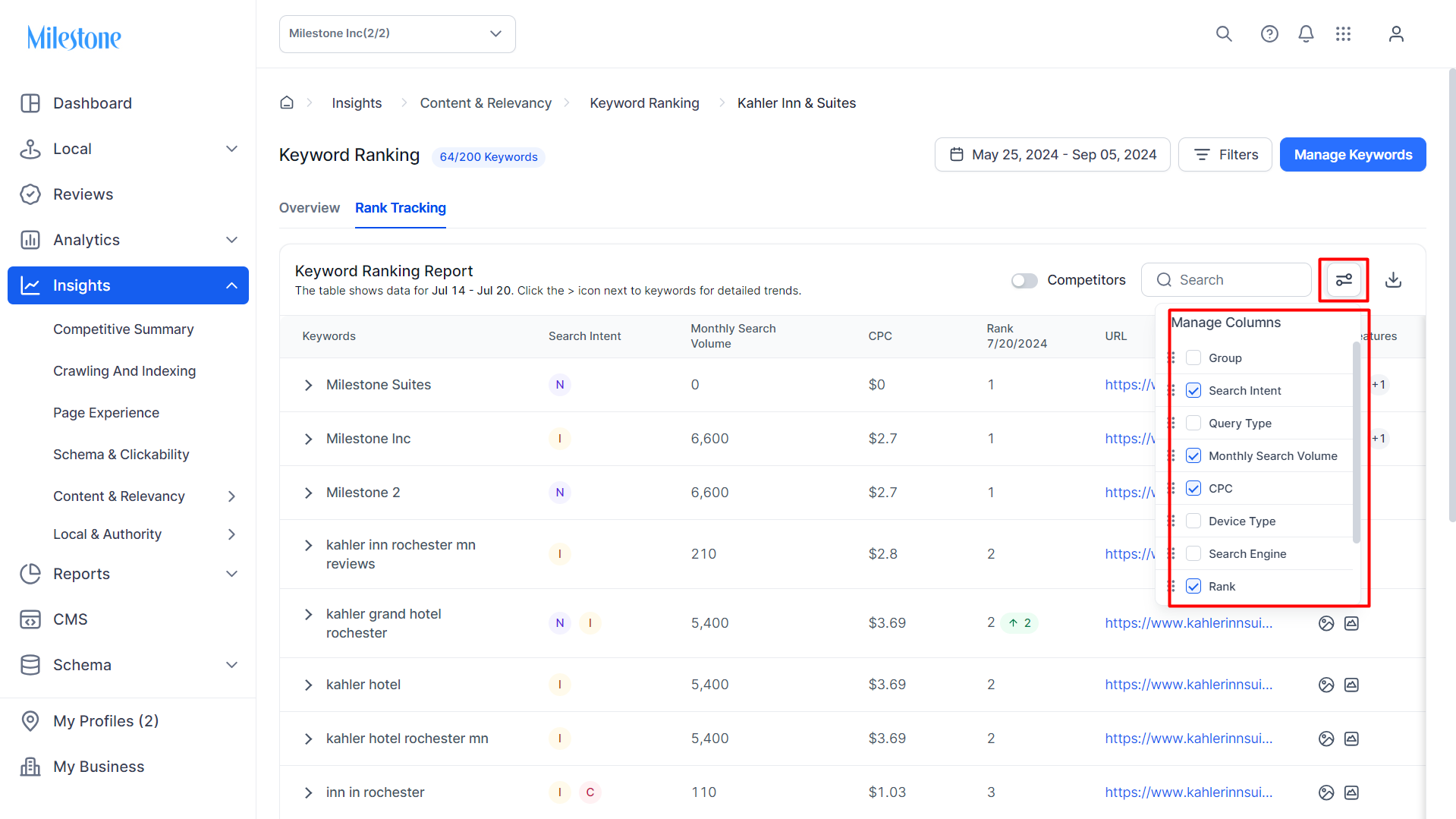Click the Milestone logo
Viewport: 1456px width, 819px height.
[74, 37]
